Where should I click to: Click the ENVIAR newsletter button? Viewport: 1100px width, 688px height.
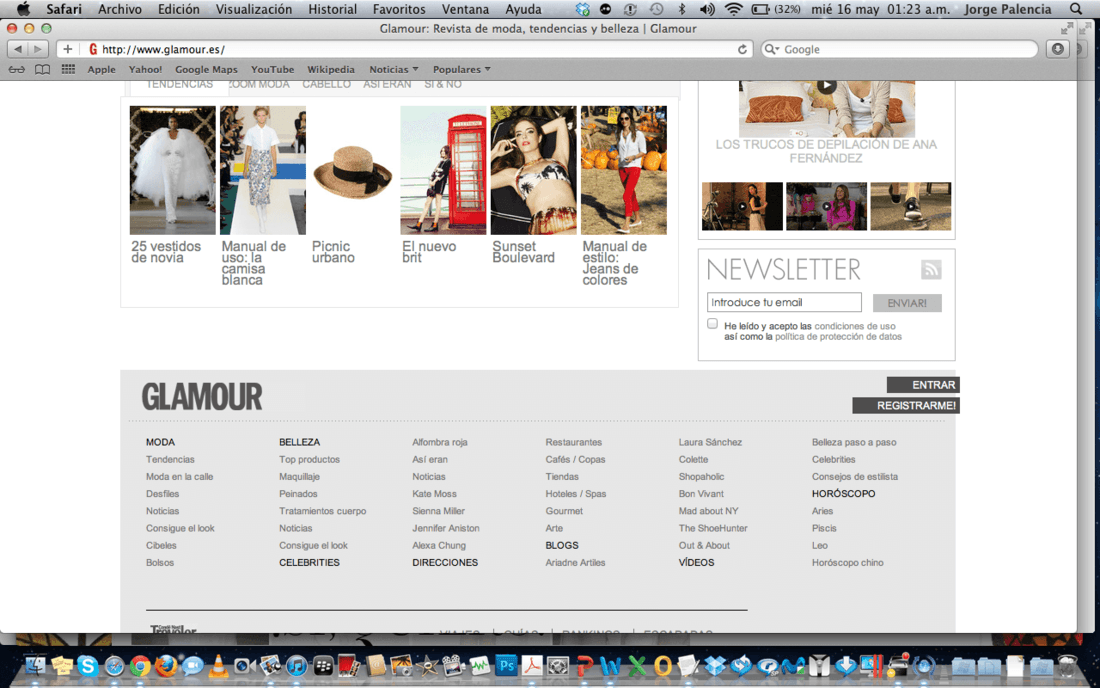pyautogui.click(x=906, y=303)
